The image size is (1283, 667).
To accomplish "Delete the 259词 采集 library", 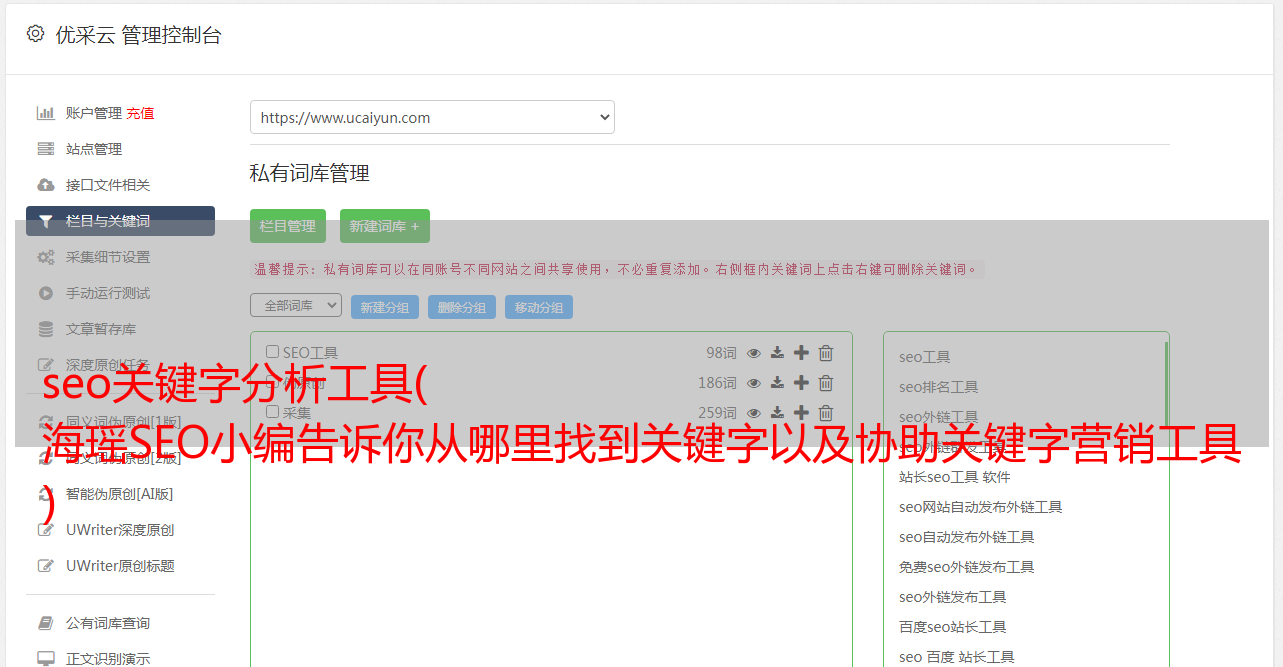I will [x=826, y=413].
